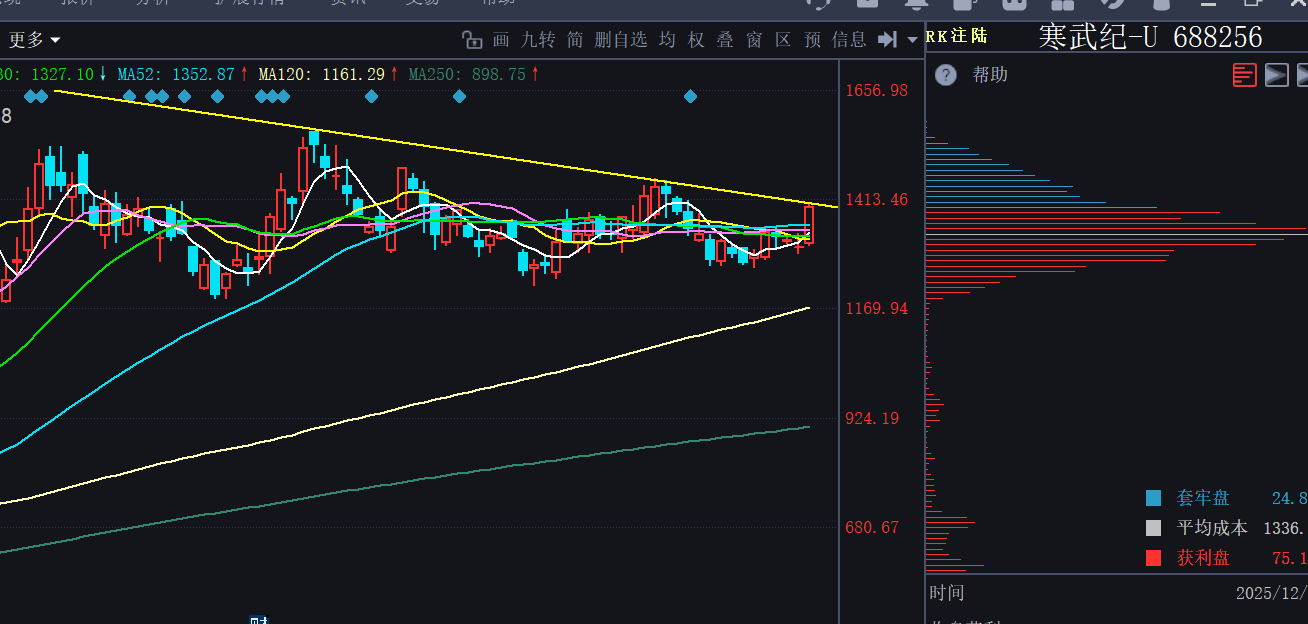Select the 区 range statistics tool

[783, 40]
